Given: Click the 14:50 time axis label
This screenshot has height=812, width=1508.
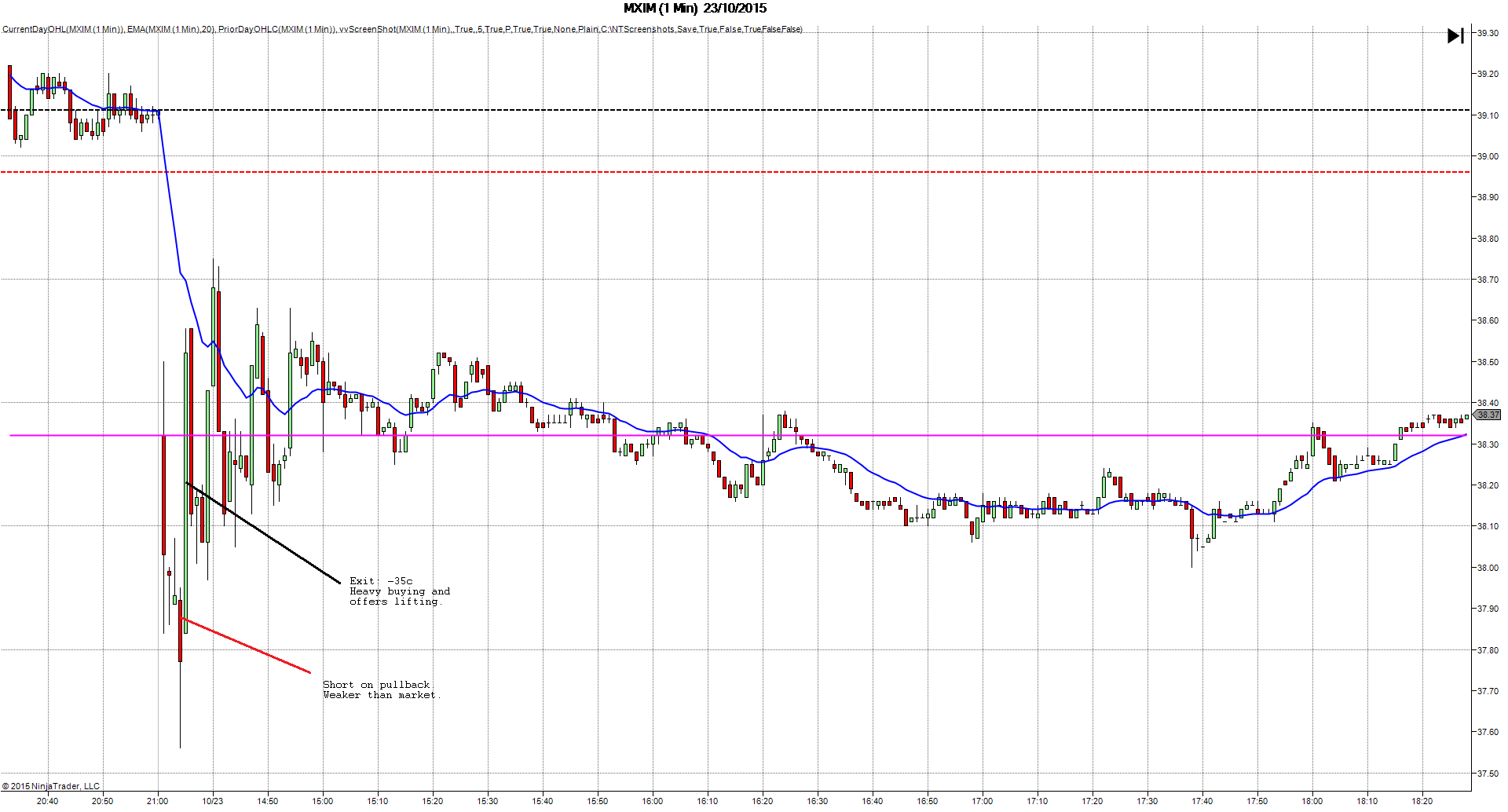Looking at the screenshot, I should 267,801.
